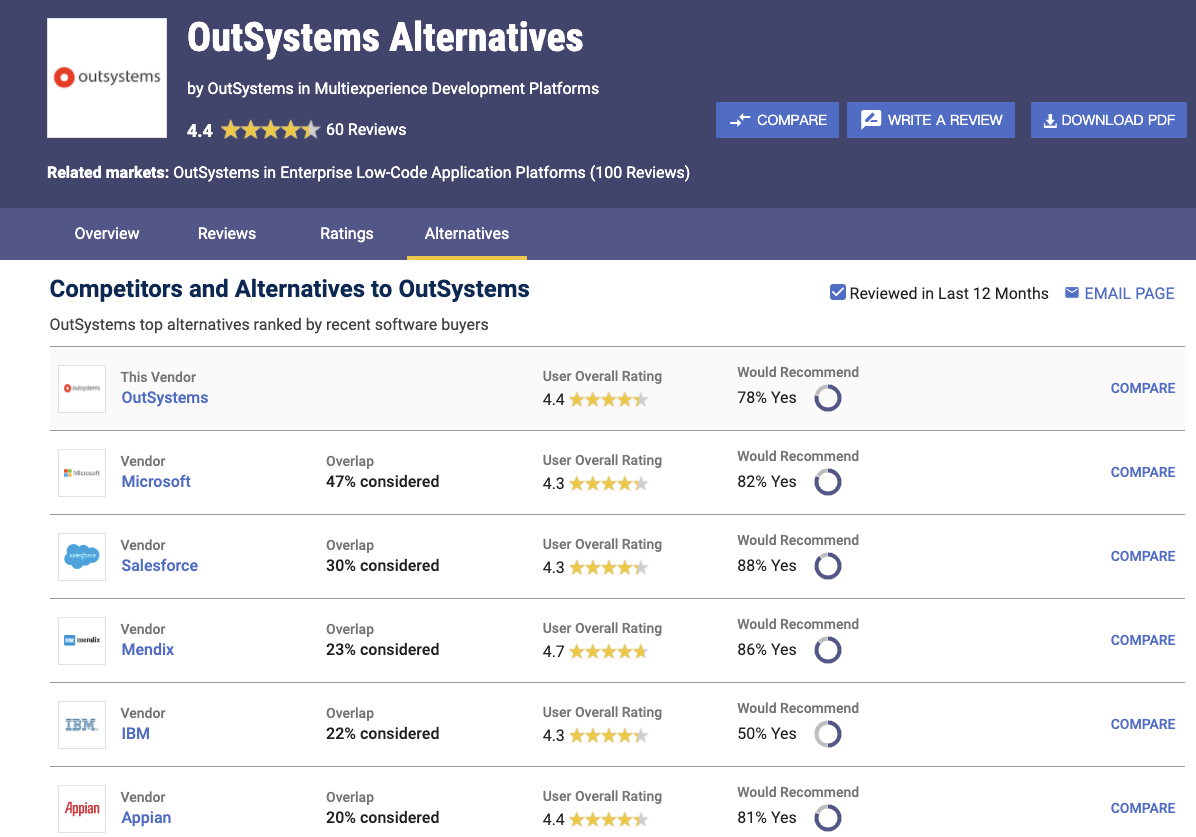Click the small OutSystems logo in vendor row
This screenshot has width=1196, height=837.
click(82, 388)
